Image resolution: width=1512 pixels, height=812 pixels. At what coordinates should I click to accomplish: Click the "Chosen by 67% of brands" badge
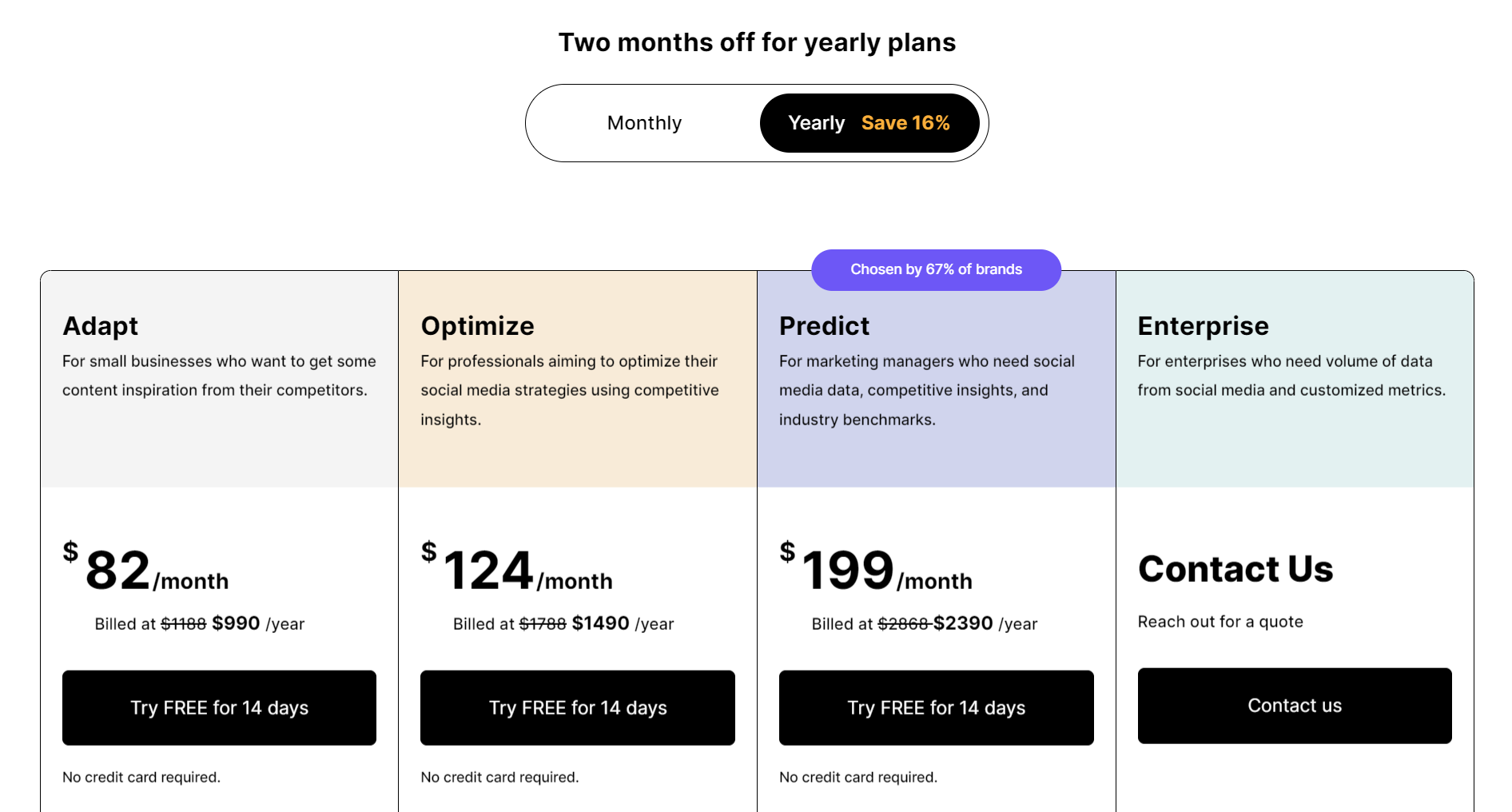point(936,269)
